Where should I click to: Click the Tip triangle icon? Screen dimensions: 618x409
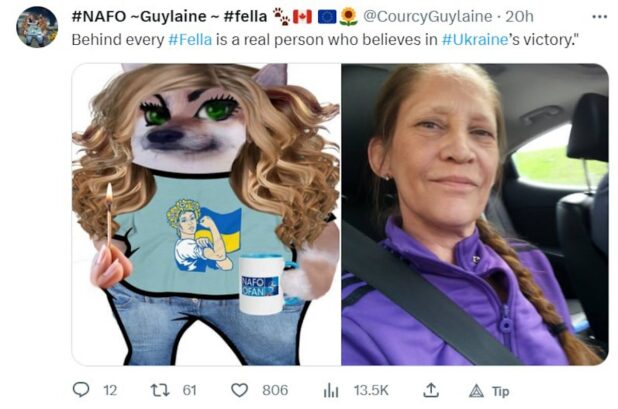(476, 391)
